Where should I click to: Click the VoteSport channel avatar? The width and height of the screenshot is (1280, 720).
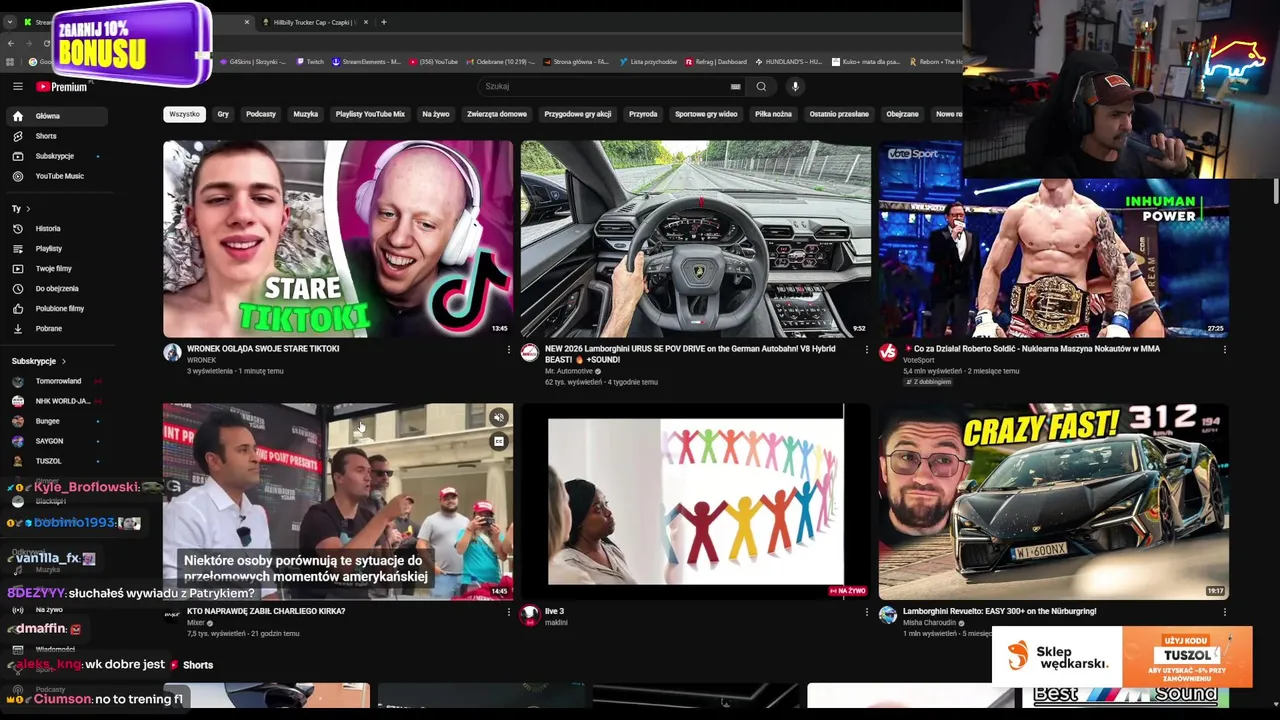tap(888, 353)
